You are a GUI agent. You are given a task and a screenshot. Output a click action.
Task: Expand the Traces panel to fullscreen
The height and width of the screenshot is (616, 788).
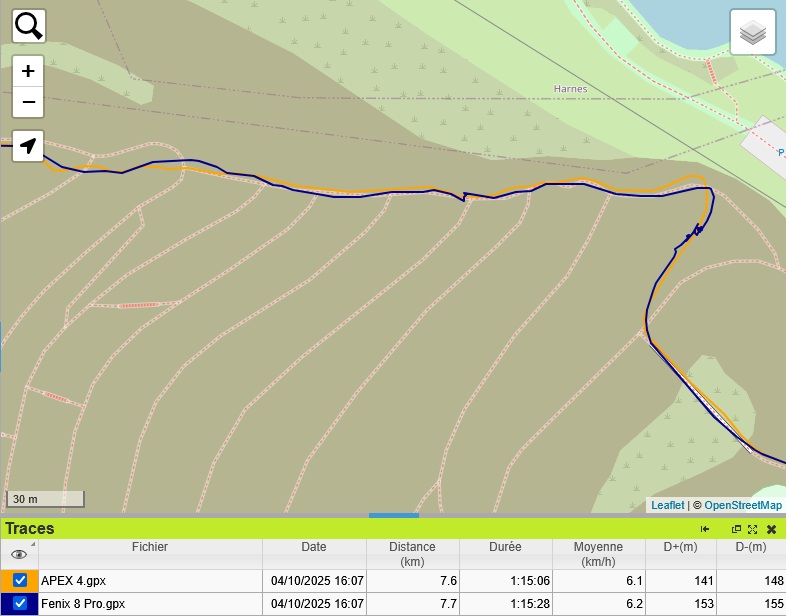753,529
